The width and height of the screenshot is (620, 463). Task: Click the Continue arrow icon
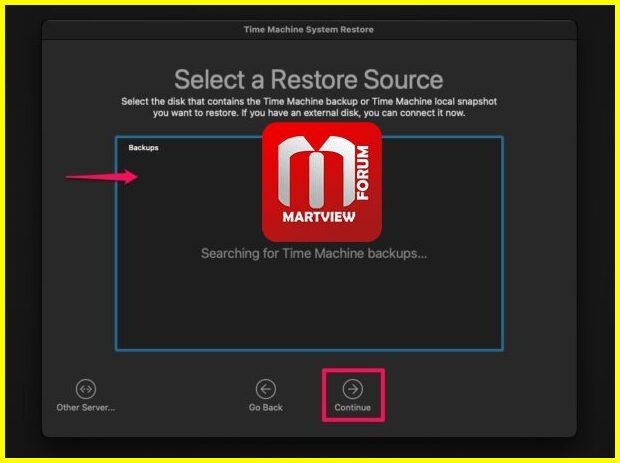[352, 389]
